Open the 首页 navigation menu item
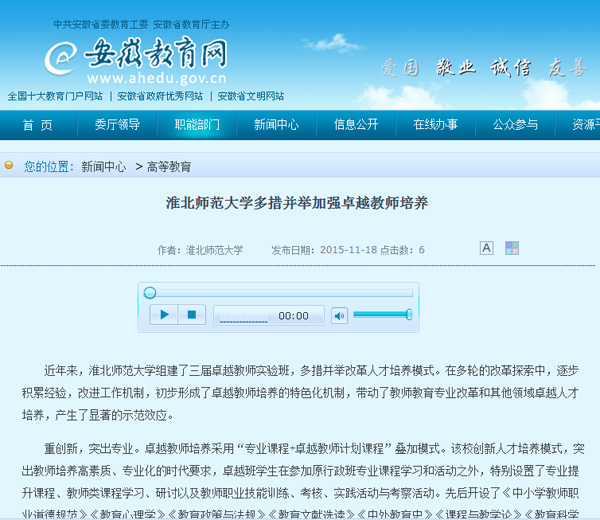Viewport: 600px width, 520px height. click(38, 125)
